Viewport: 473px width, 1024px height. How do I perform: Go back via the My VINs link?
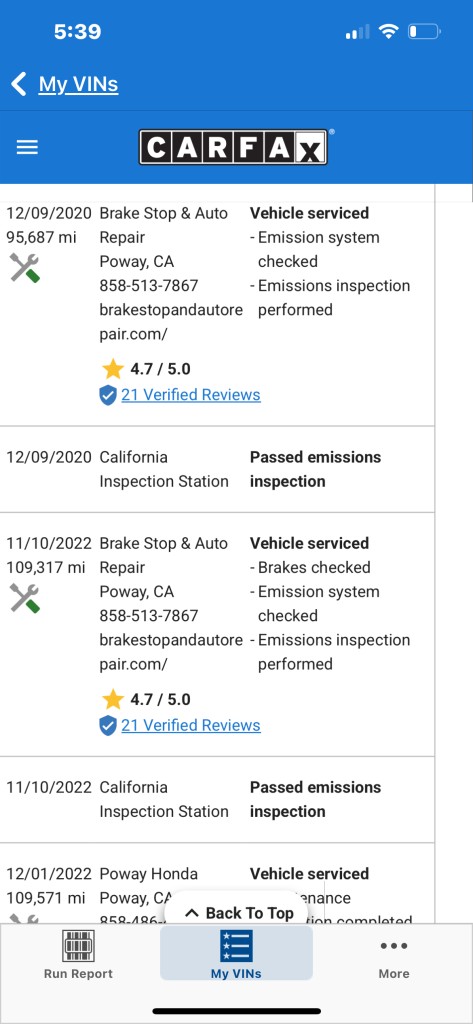78,84
